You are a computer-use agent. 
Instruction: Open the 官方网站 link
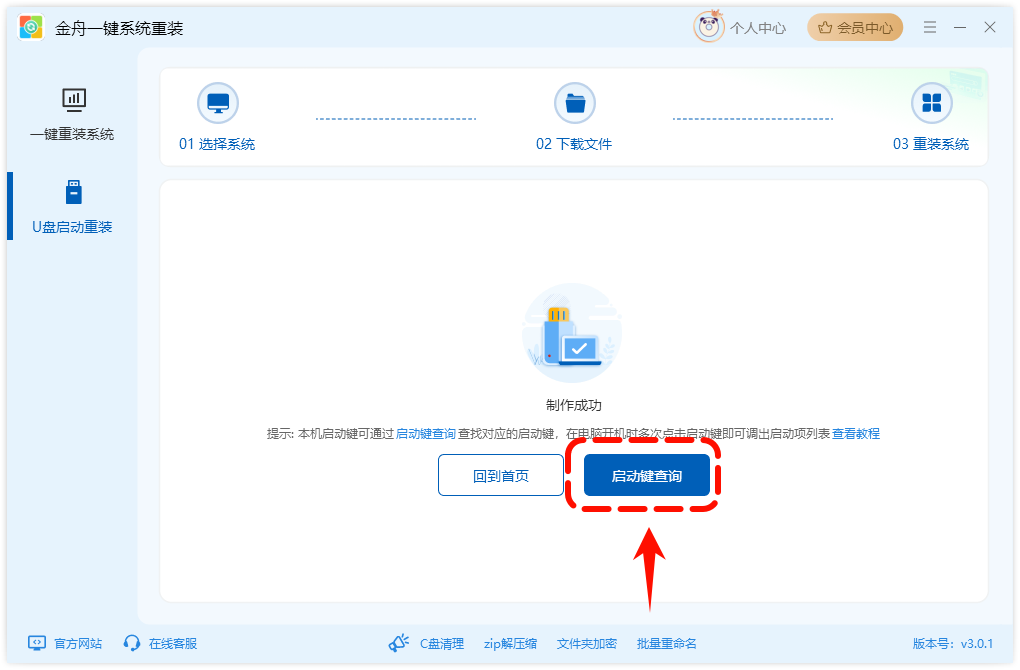pyautogui.click(x=77, y=643)
